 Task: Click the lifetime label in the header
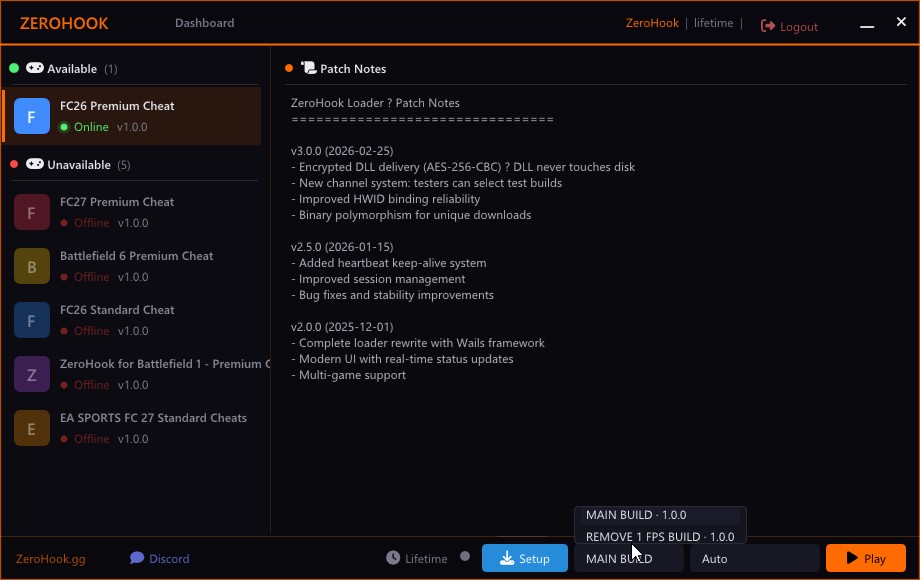point(713,23)
